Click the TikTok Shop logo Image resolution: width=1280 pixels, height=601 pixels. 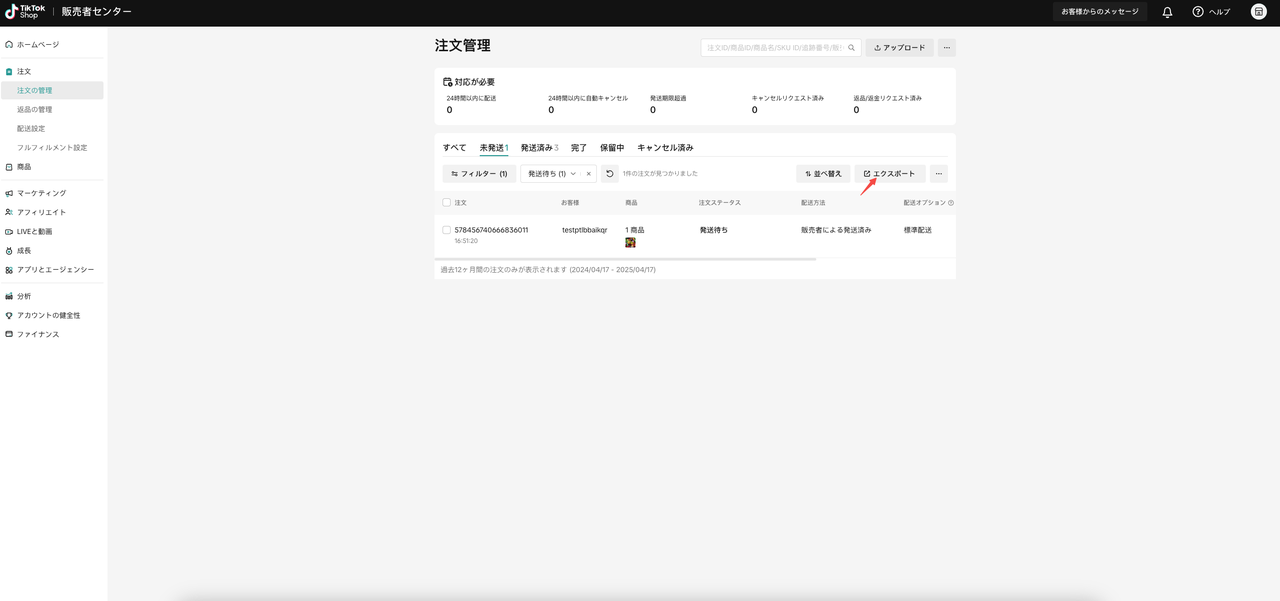[25, 11]
